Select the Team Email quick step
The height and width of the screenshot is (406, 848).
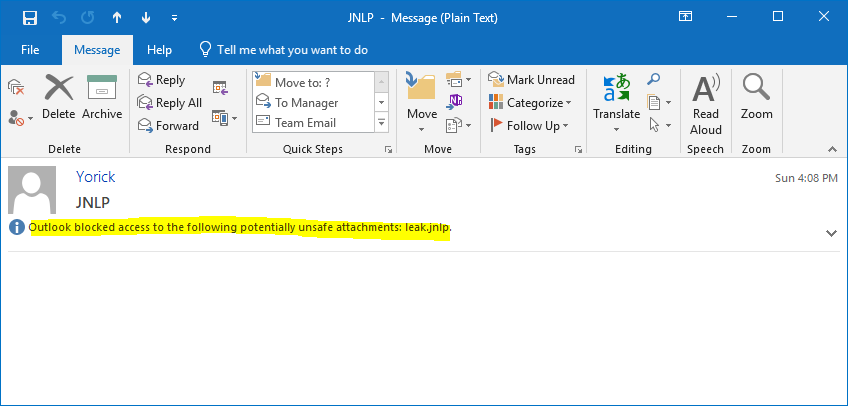[314, 123]
